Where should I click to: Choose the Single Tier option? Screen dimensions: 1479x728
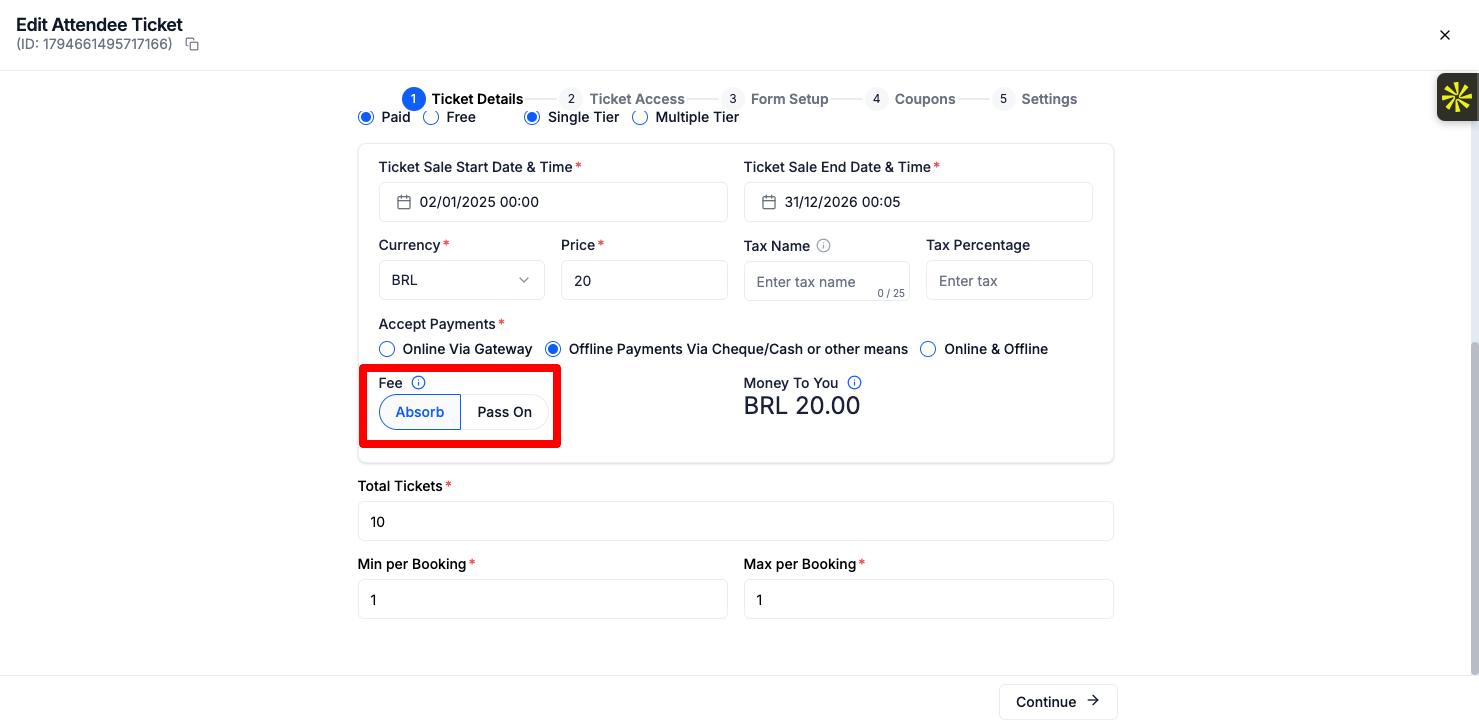[x=533, y=117]
